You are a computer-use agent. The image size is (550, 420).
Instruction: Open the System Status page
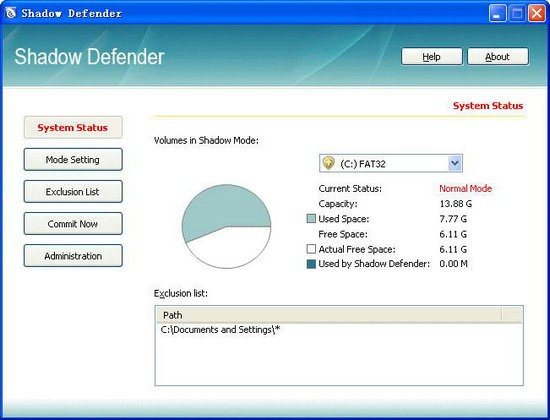[73, 127]
